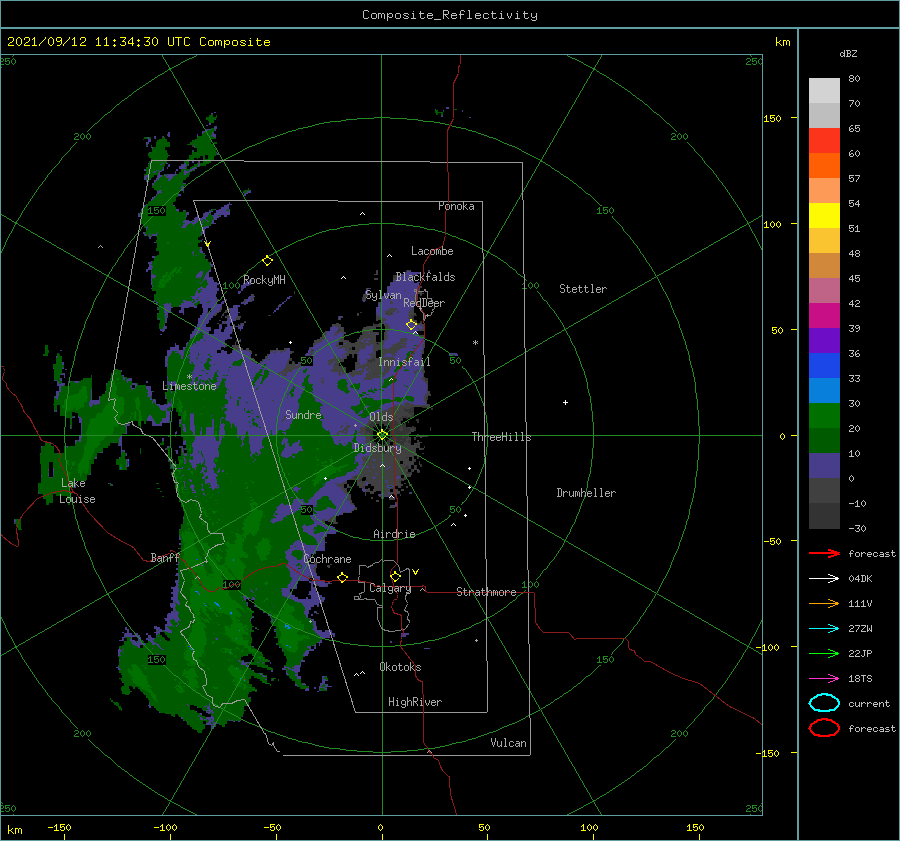Click the Sundre label
Image resolution: width=900 pixels, height=841 pixels.
(303, 415)
